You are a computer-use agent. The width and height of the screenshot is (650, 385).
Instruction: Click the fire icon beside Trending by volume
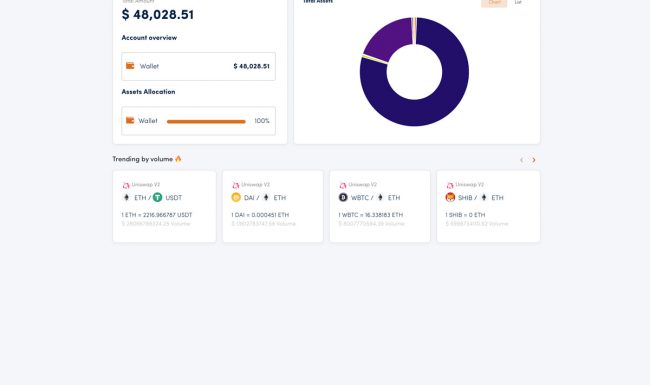pos(178,159)
